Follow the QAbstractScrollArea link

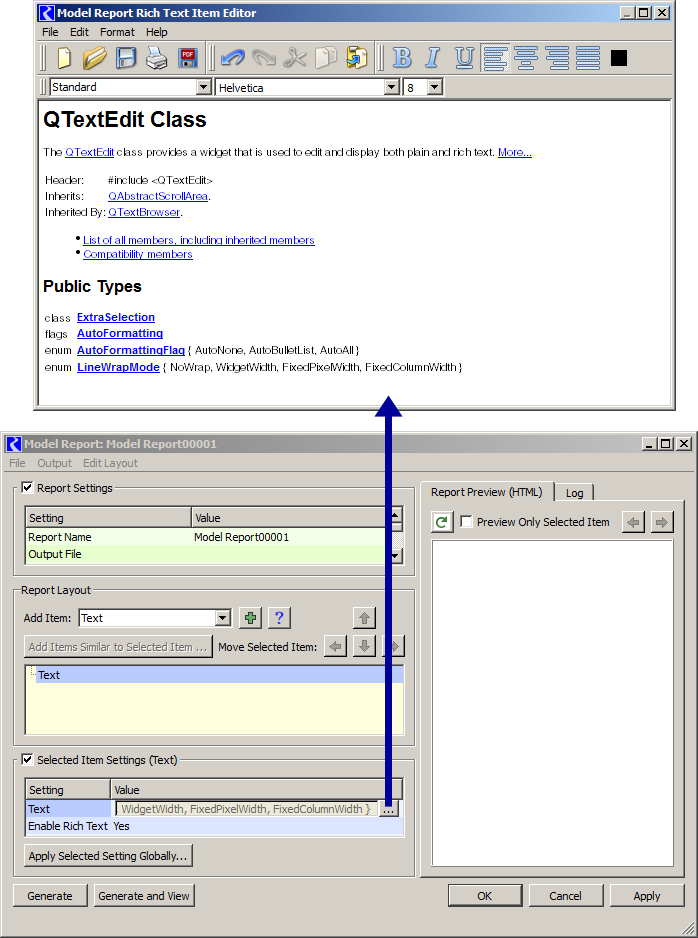click(x=158, y=196)
